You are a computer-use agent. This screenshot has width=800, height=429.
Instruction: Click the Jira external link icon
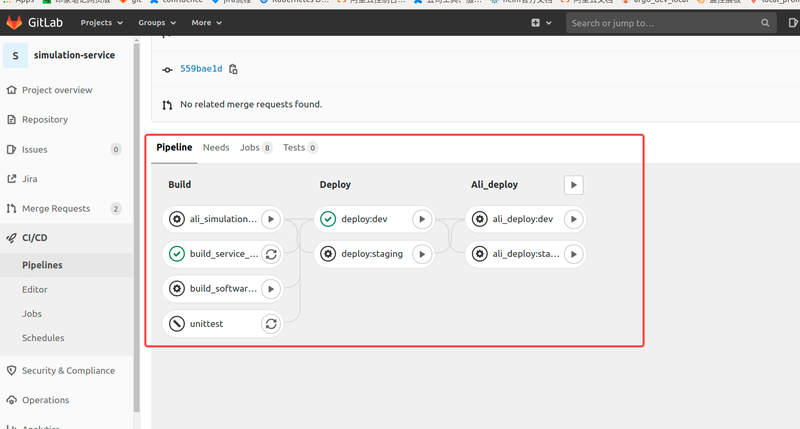[11, 179]
